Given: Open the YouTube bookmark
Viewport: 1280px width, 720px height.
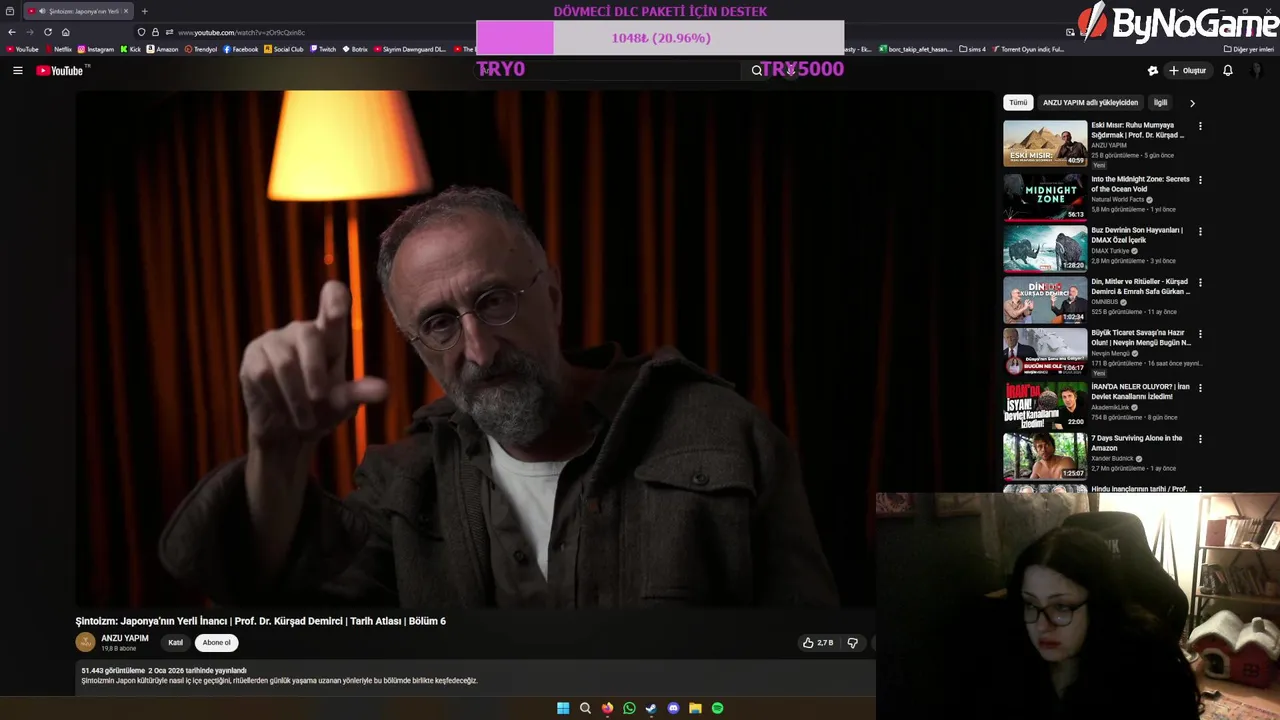Looking at the screenshot, I should point(22,49).
